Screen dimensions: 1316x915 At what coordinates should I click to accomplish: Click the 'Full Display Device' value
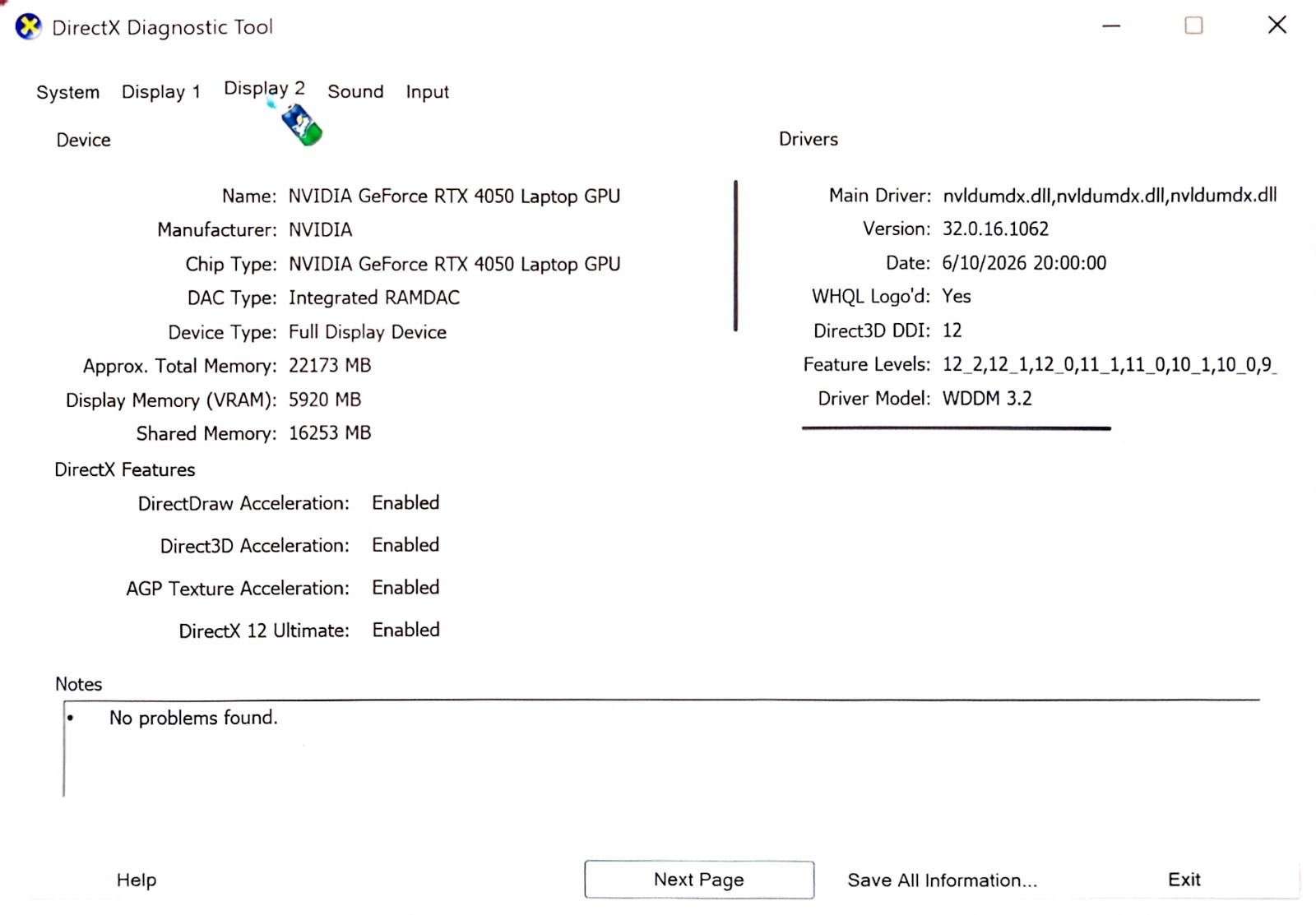point(368,332)
